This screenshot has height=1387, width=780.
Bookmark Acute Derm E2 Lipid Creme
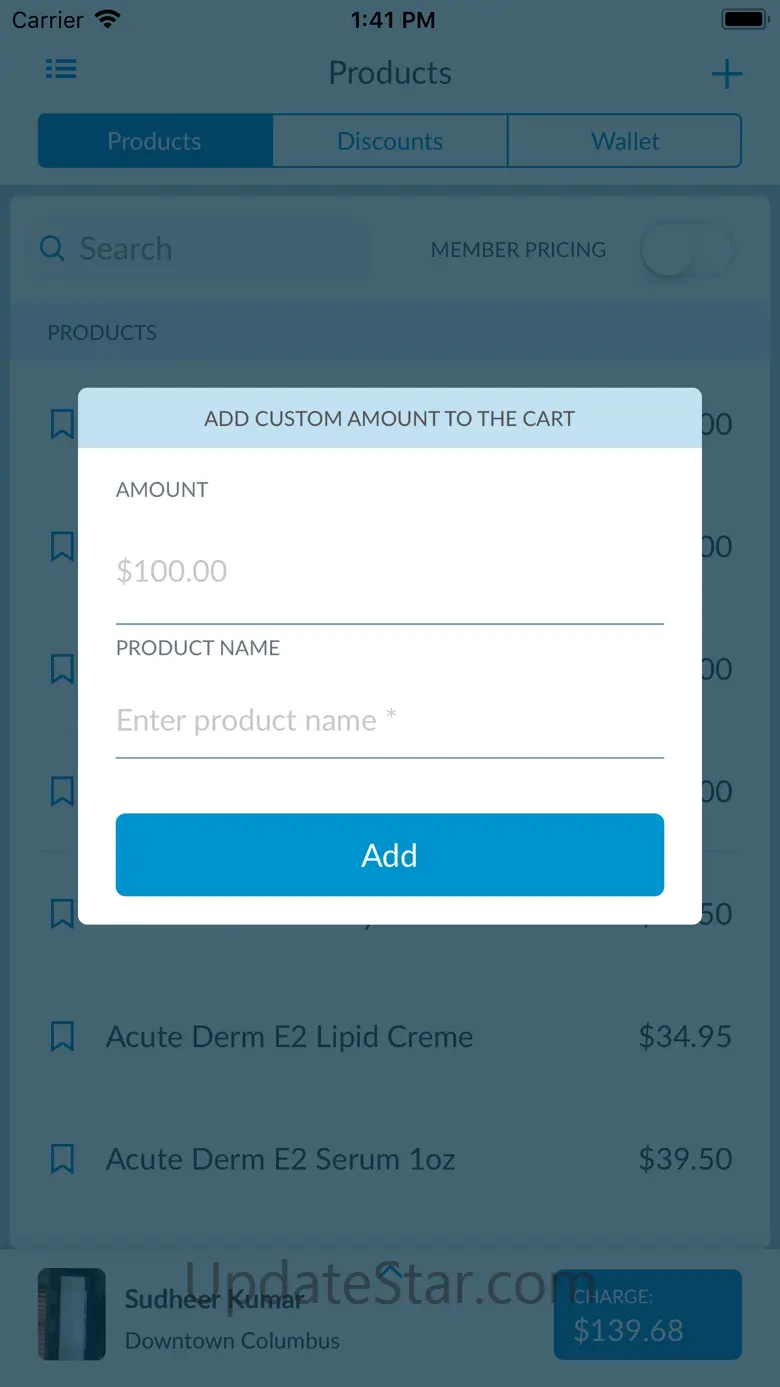(62, 1037)
